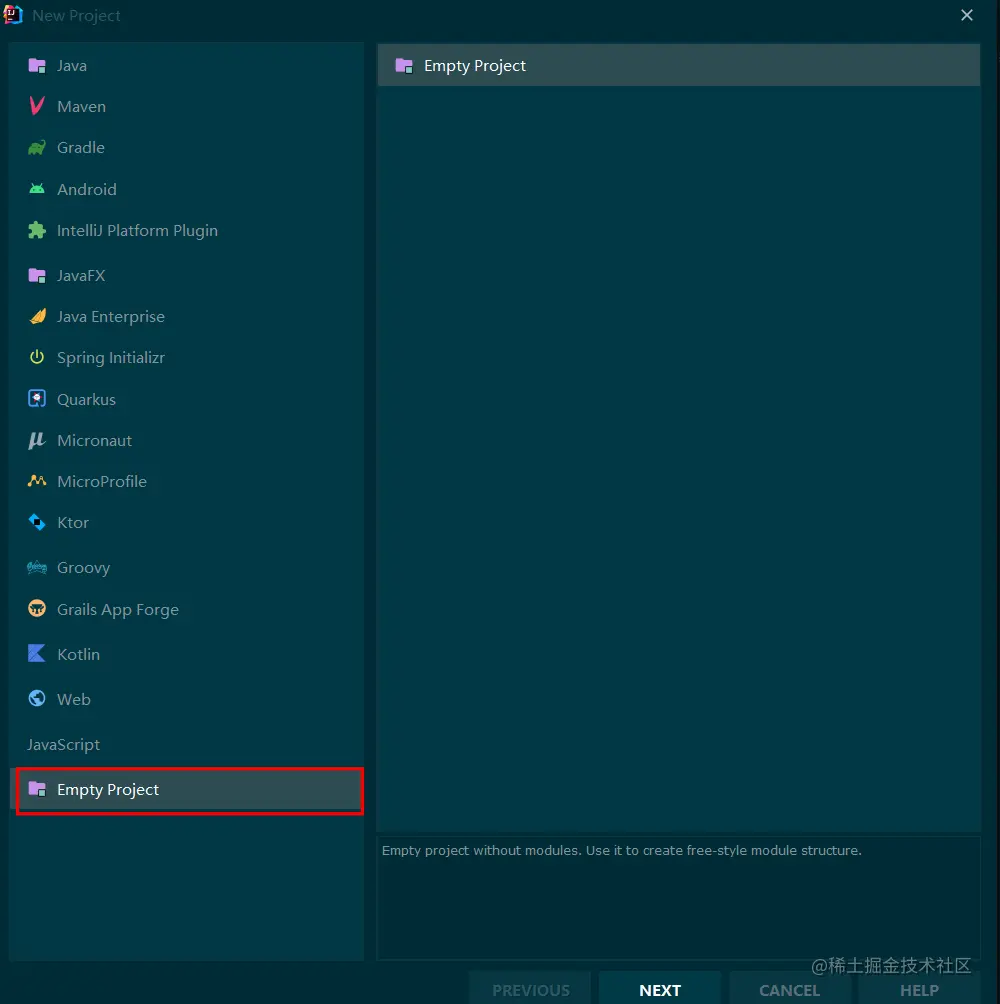Close the New Project dialog
Image resolution: width=1000 pixels, height=1004 pixels.
(x=967, y=15)
